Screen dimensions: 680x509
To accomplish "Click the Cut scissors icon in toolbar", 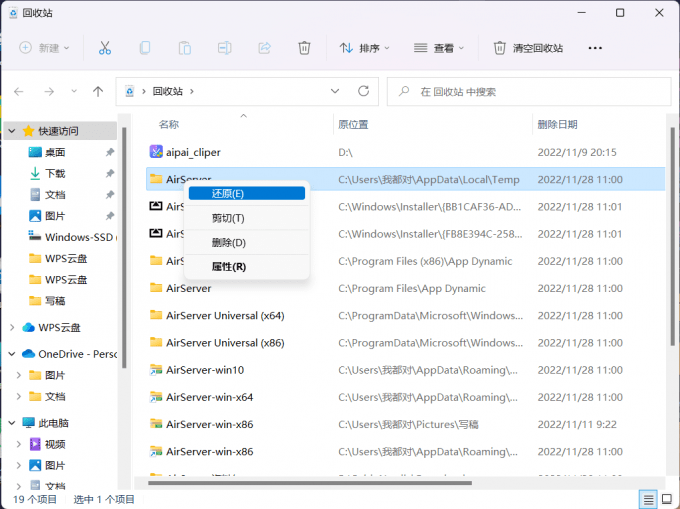I will click(105, 48).
